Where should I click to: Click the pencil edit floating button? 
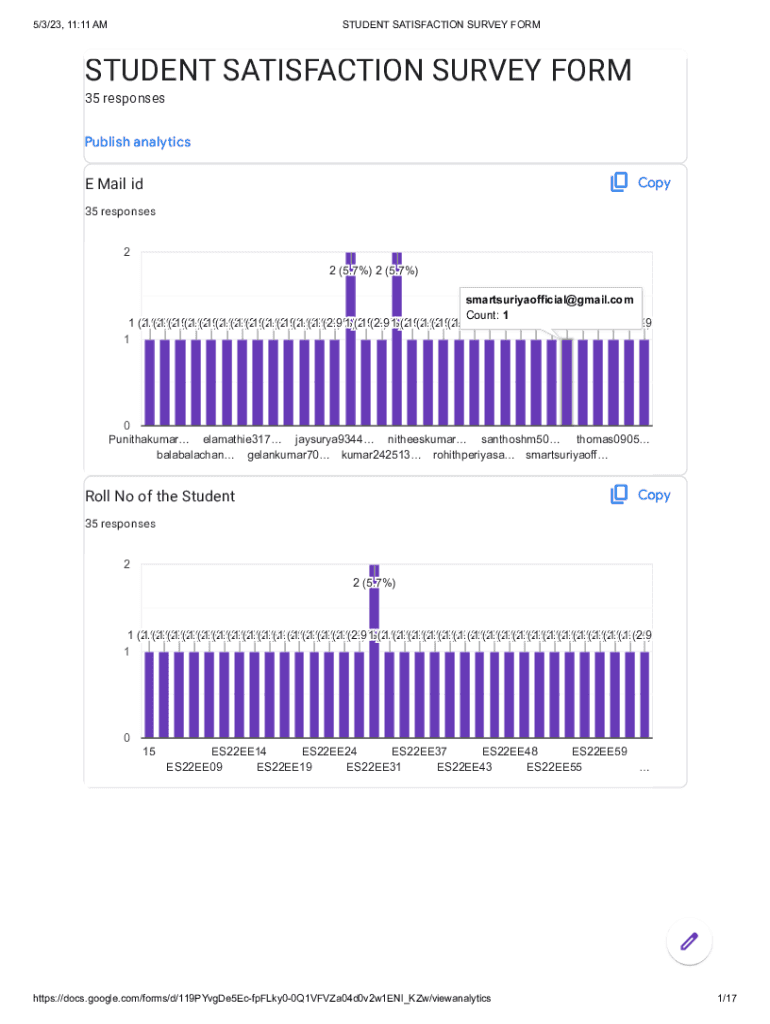[x=689, y=941]
